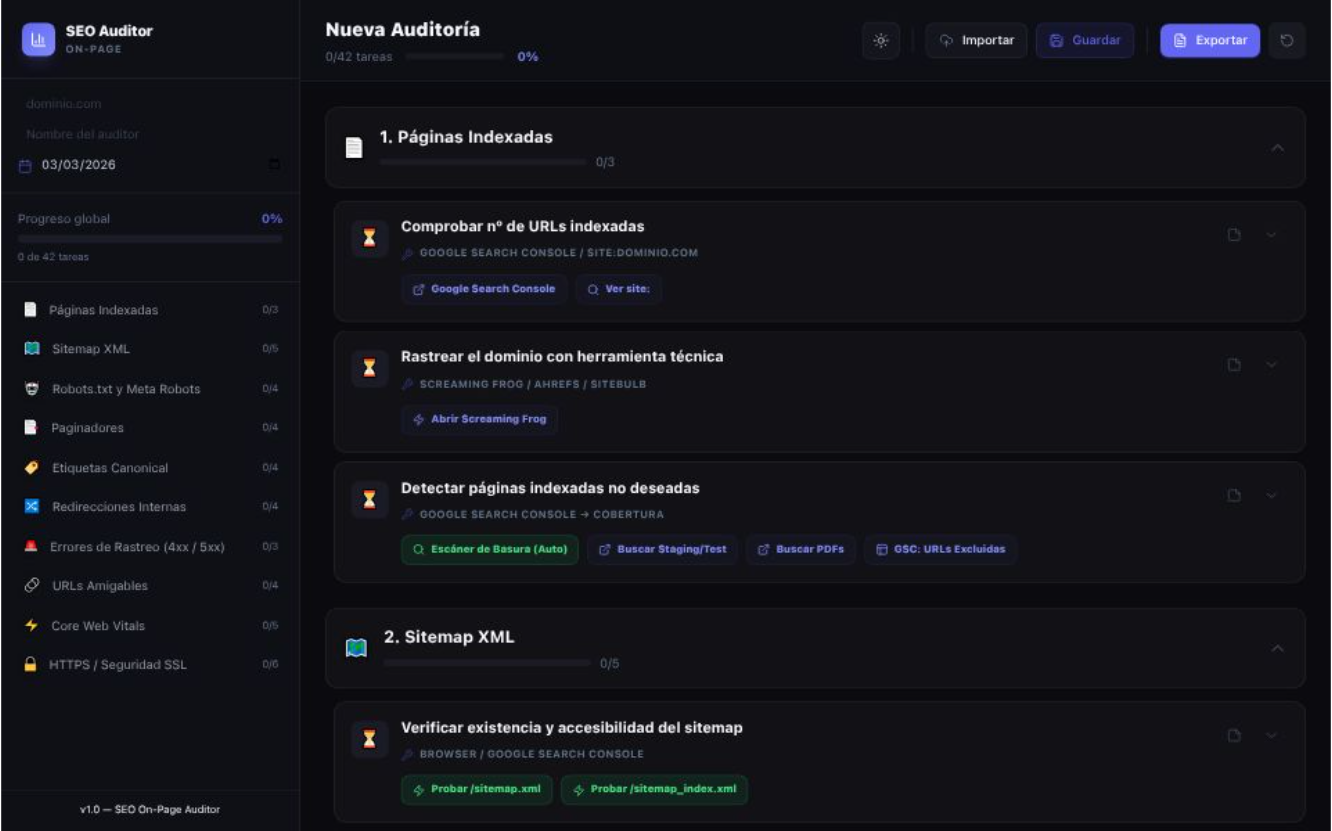
Task: Toggle hourglass status of Rastrear el dominio task
Action: 369,369
